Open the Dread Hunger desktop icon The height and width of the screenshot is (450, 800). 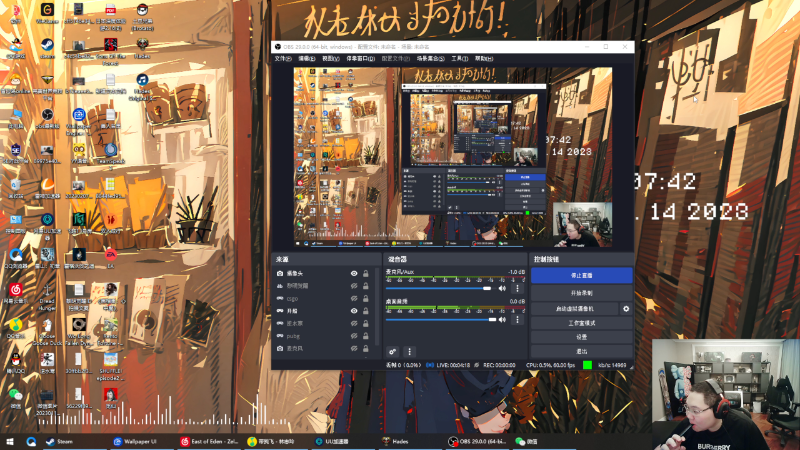(x=47, y=297)
